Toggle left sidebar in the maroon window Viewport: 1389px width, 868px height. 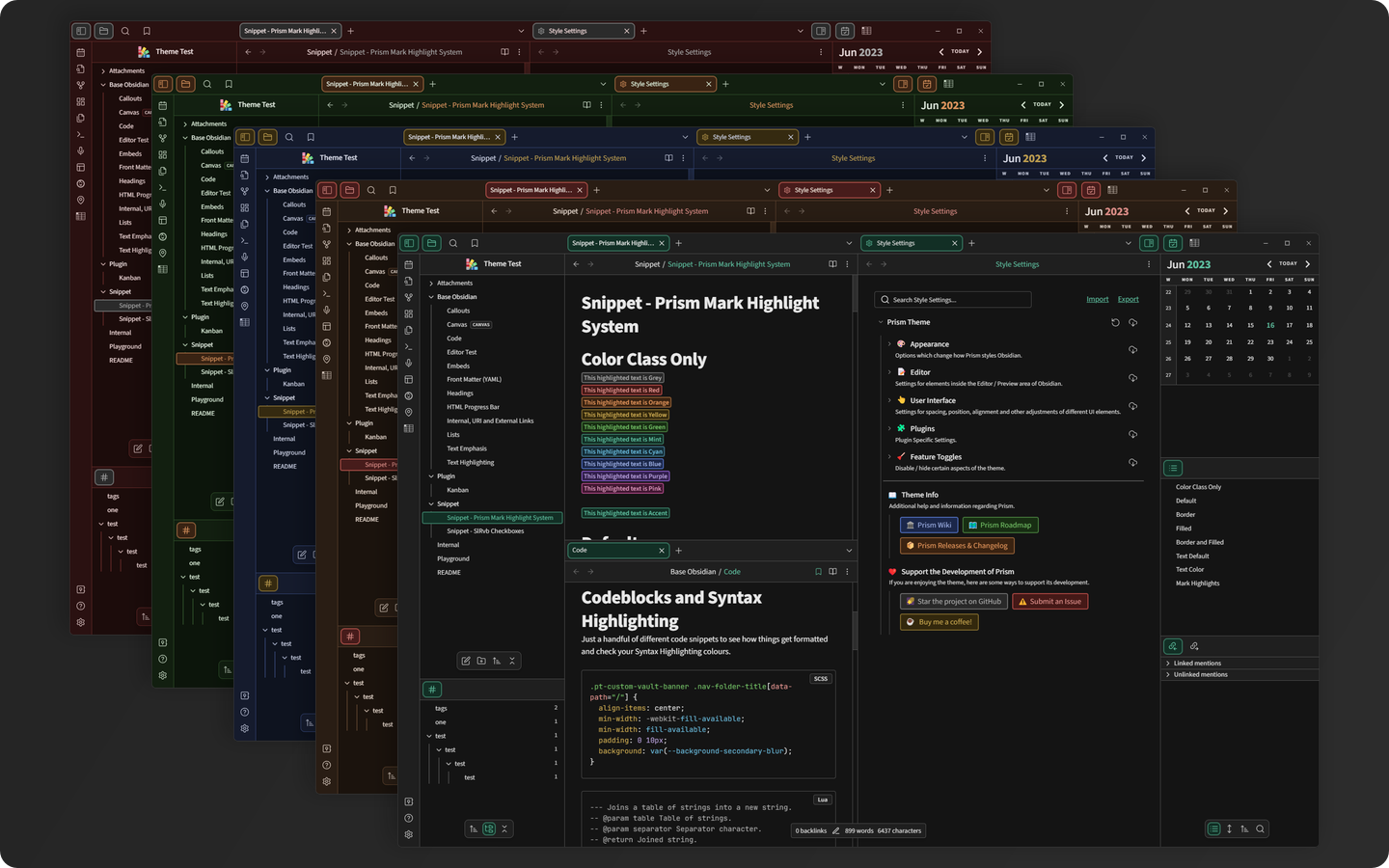(x=81, y=31)
